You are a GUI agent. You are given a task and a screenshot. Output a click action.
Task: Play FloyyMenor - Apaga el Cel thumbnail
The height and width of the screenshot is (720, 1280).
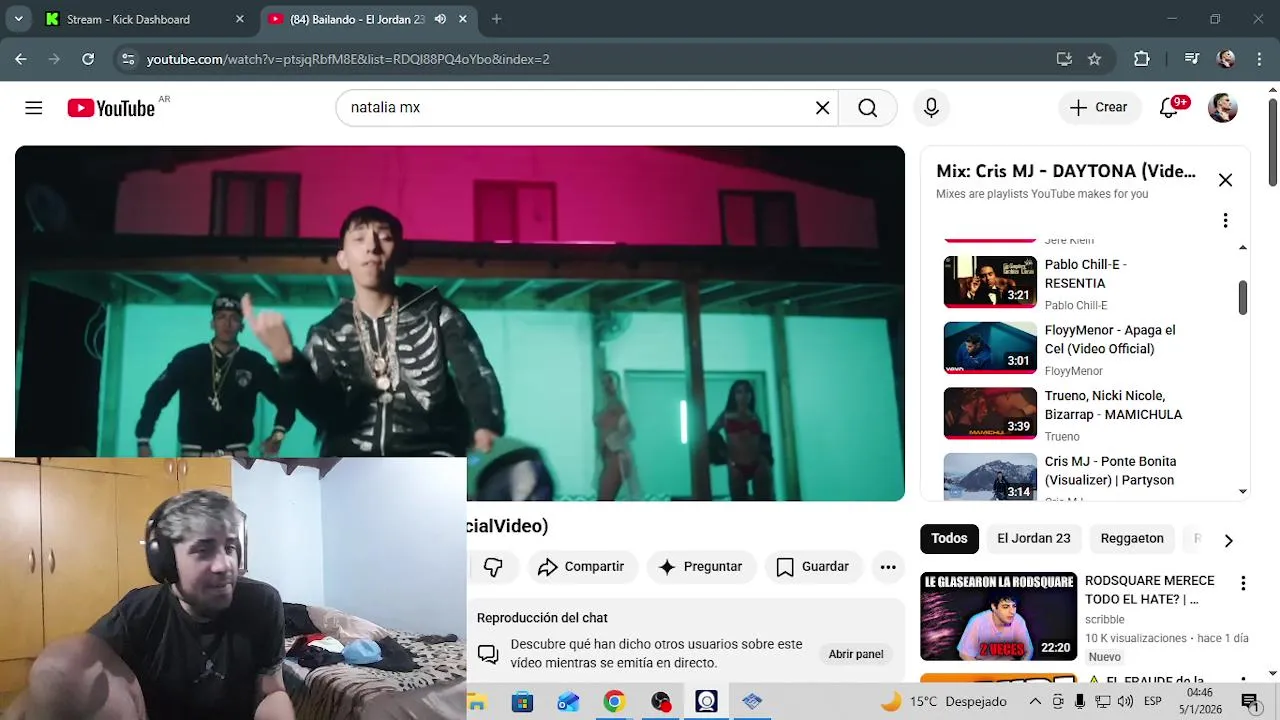point(990,348)
